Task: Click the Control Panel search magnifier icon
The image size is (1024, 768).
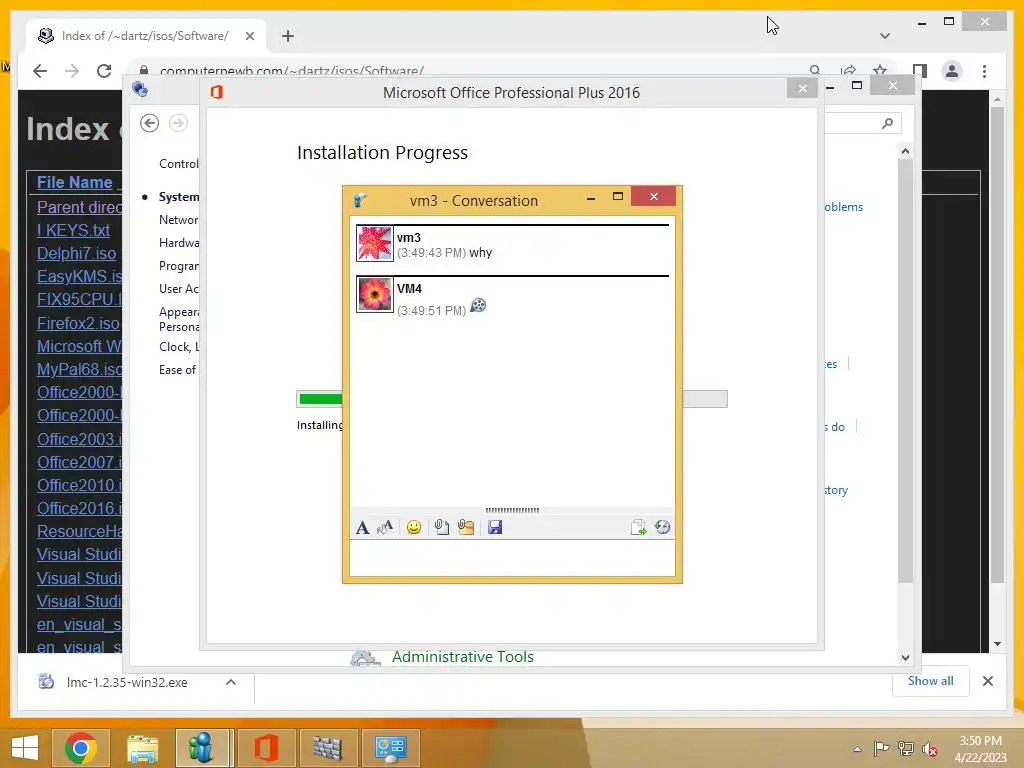Action: click(x=887, y=123)
